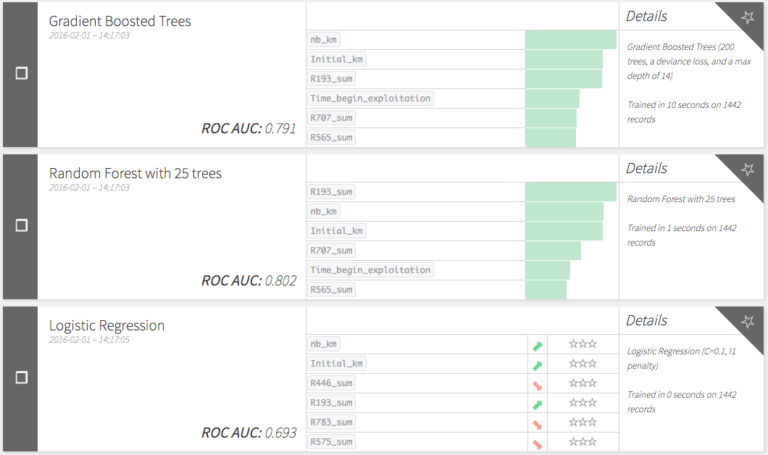Image resolution: width=768 pixels, height=455 pixels.
Task: Select Time_begin_exploitation tag in Gradient Boosted Trees
Action: point(371,98)
